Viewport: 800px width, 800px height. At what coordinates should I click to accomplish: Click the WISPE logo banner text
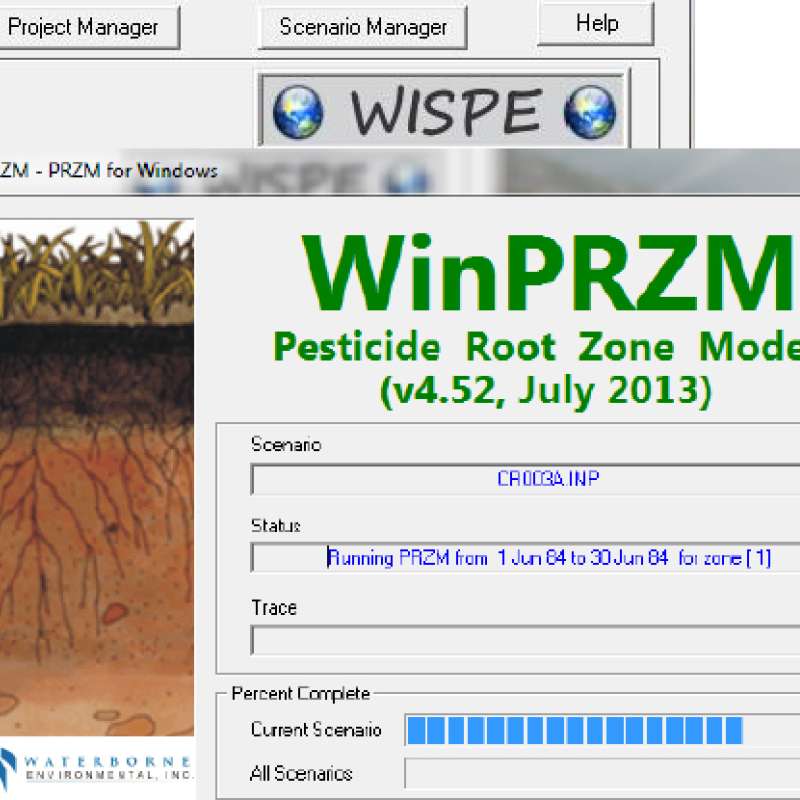(444, 112)
